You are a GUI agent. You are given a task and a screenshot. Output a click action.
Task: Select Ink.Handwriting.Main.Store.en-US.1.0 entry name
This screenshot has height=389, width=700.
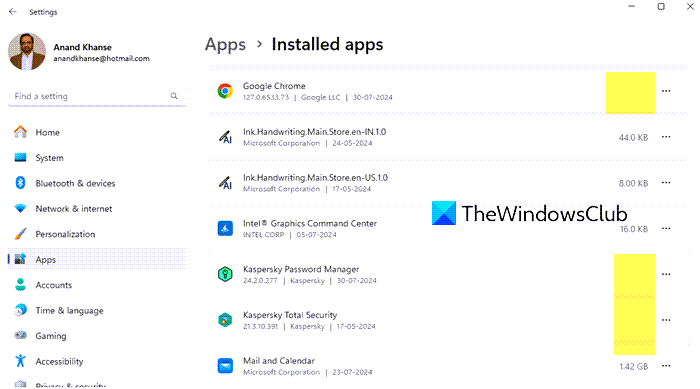[x=315, y=178]
